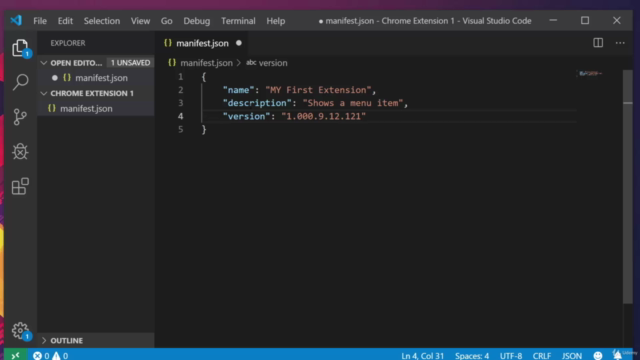
Task: Collapse the Open Editors section
Action: [44, 63]
